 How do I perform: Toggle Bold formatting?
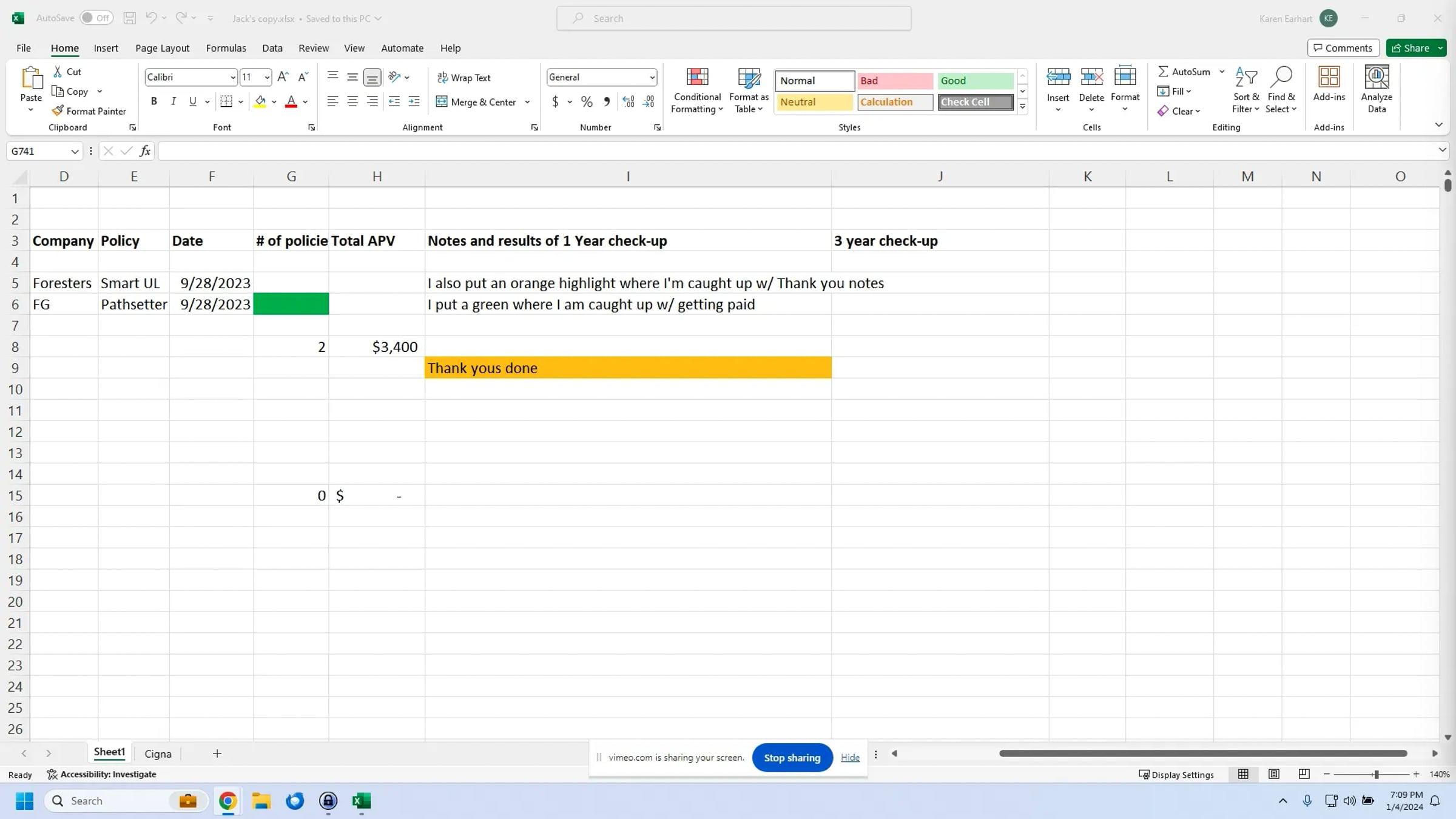coord(154,102)
